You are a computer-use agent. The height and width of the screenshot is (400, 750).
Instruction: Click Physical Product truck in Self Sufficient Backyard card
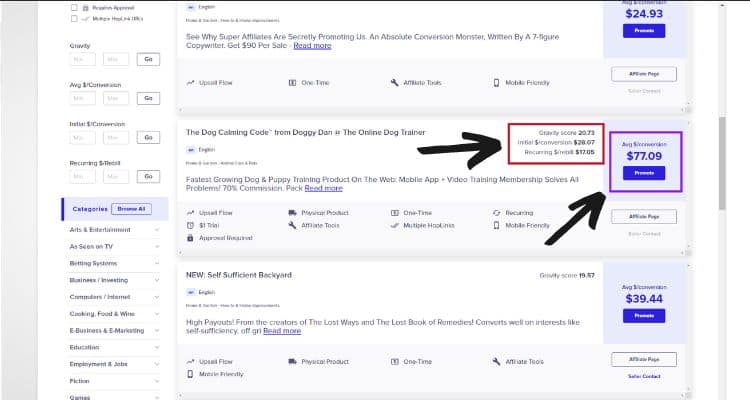[292, 362]
